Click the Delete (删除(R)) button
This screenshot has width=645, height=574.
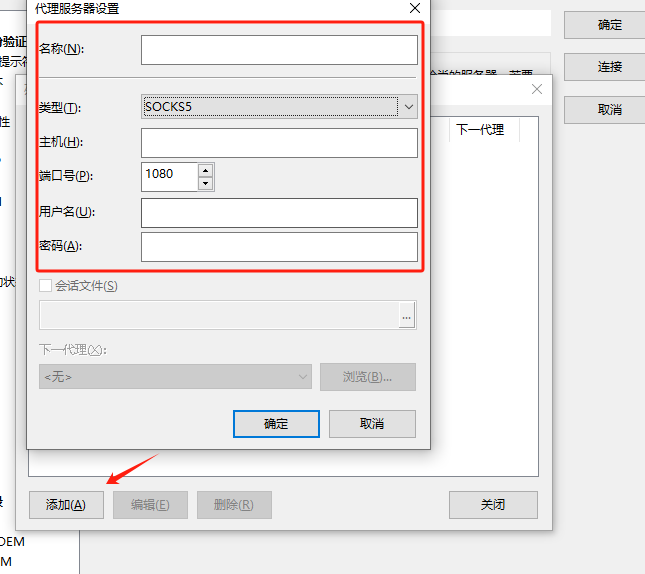(234, 505)
